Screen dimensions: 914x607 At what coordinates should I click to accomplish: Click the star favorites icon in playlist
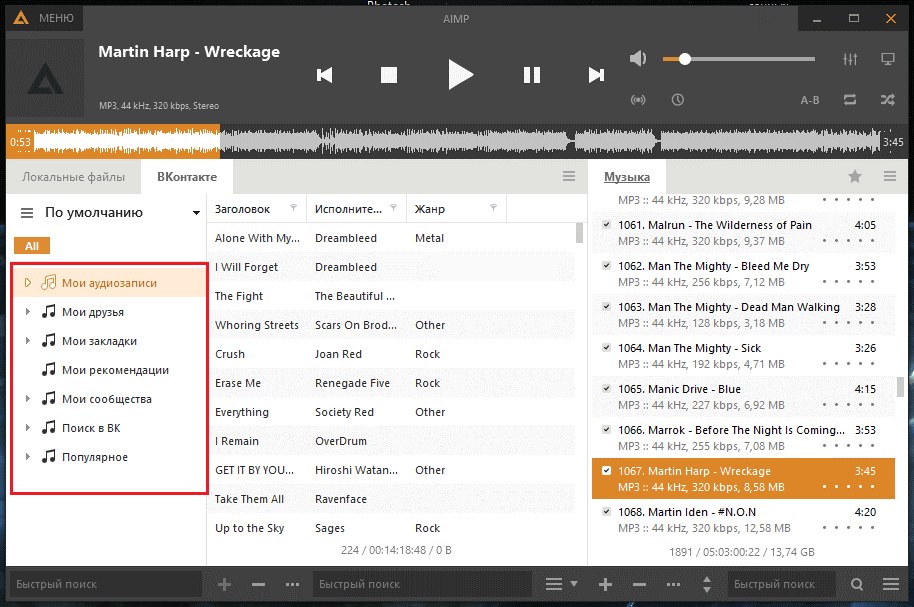(855, 177)
